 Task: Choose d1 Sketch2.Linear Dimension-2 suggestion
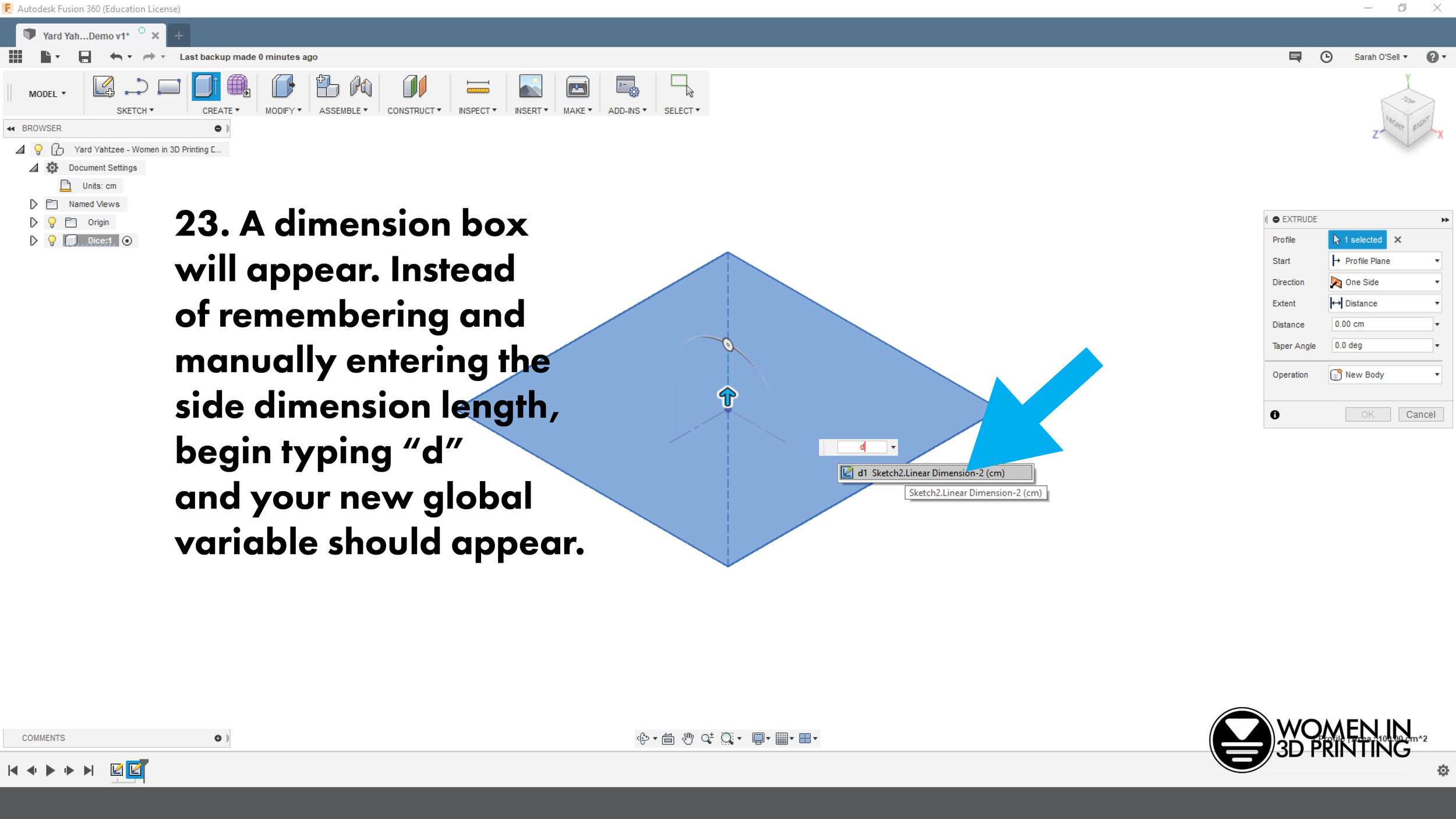pos(936,473)
